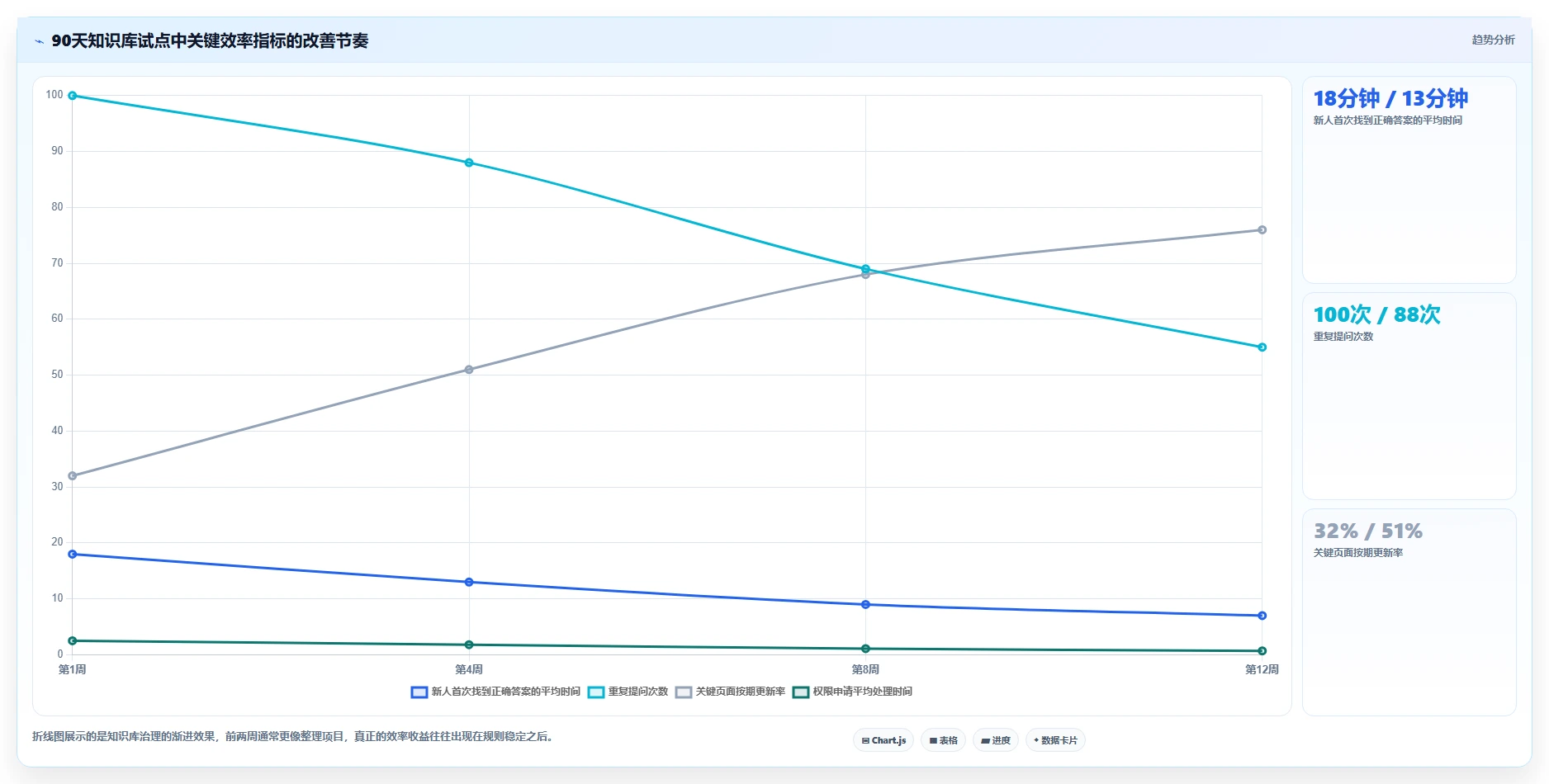
Task: Click the x-axis label 第8周
Action: click(865, 669)
